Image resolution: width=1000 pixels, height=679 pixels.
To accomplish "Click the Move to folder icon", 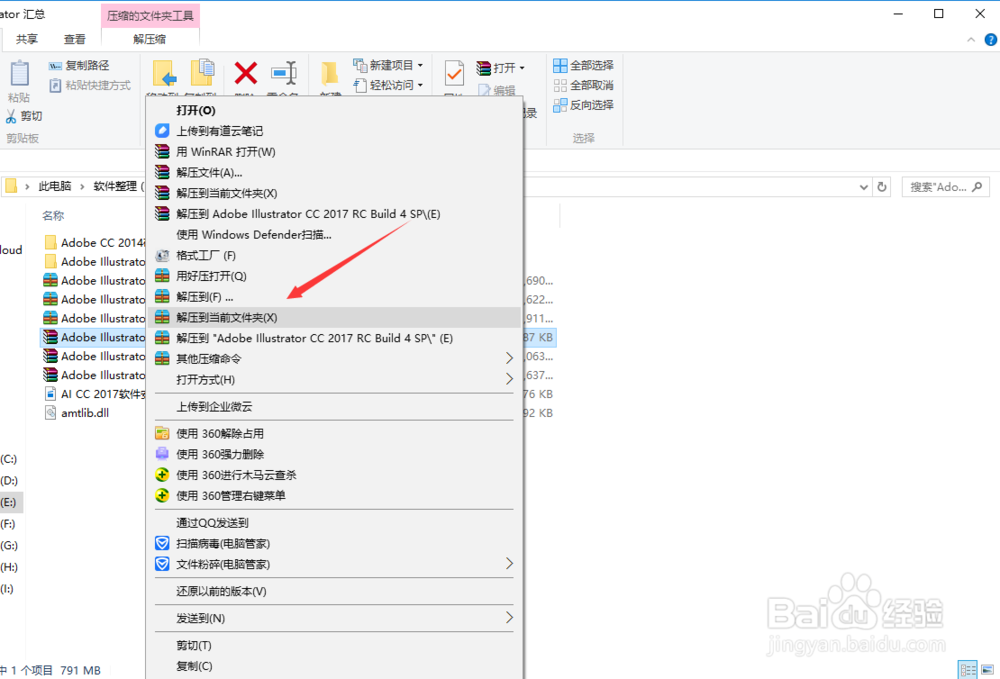I will 164,73.
